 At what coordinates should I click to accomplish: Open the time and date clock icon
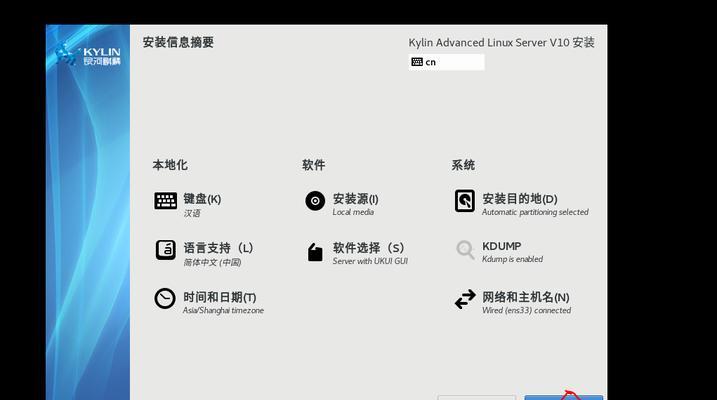165,299
